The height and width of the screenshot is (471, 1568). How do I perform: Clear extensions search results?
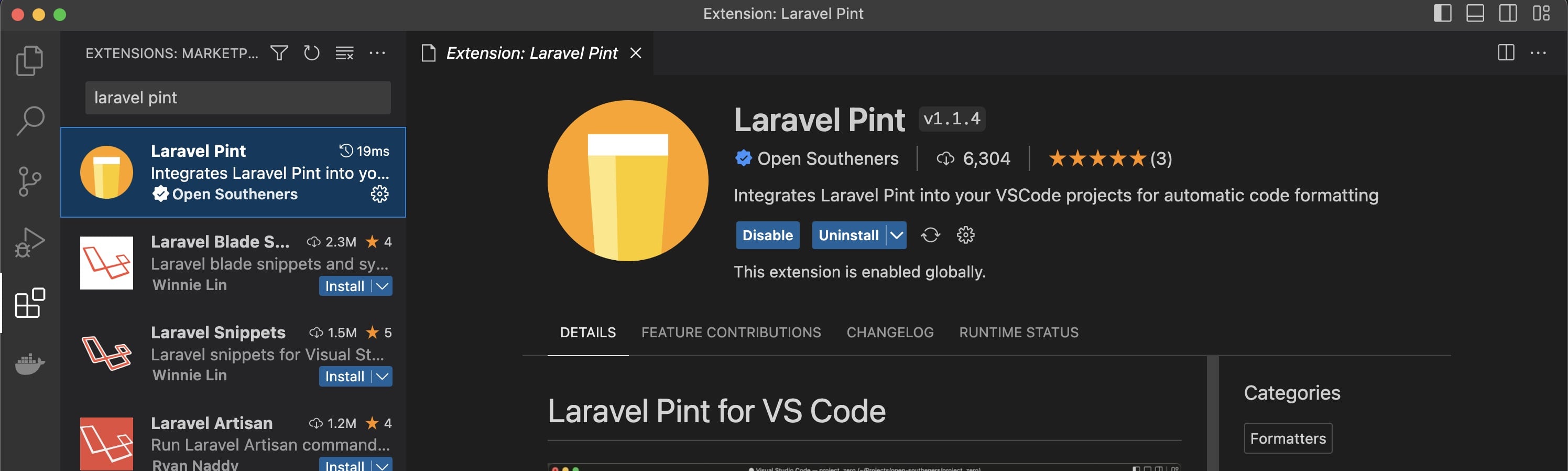click(344, 53)
